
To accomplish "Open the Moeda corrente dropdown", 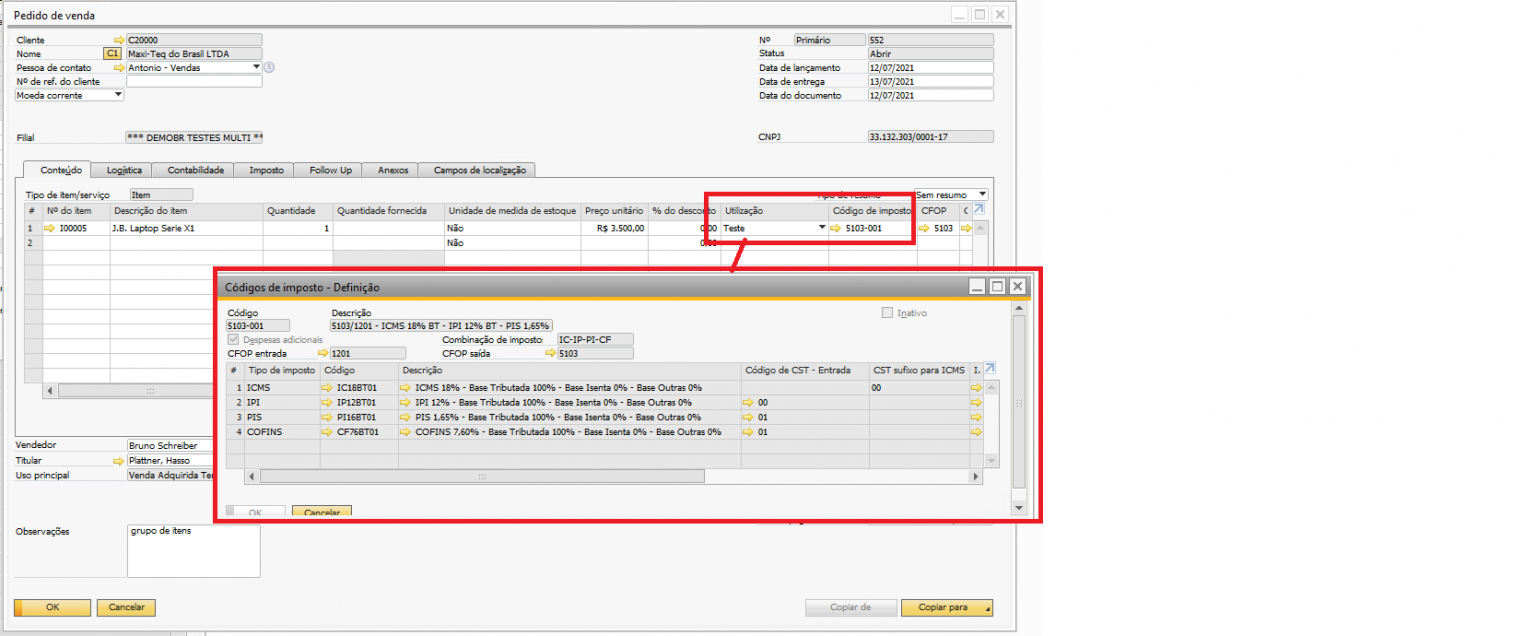I will [x=118, y=96].
